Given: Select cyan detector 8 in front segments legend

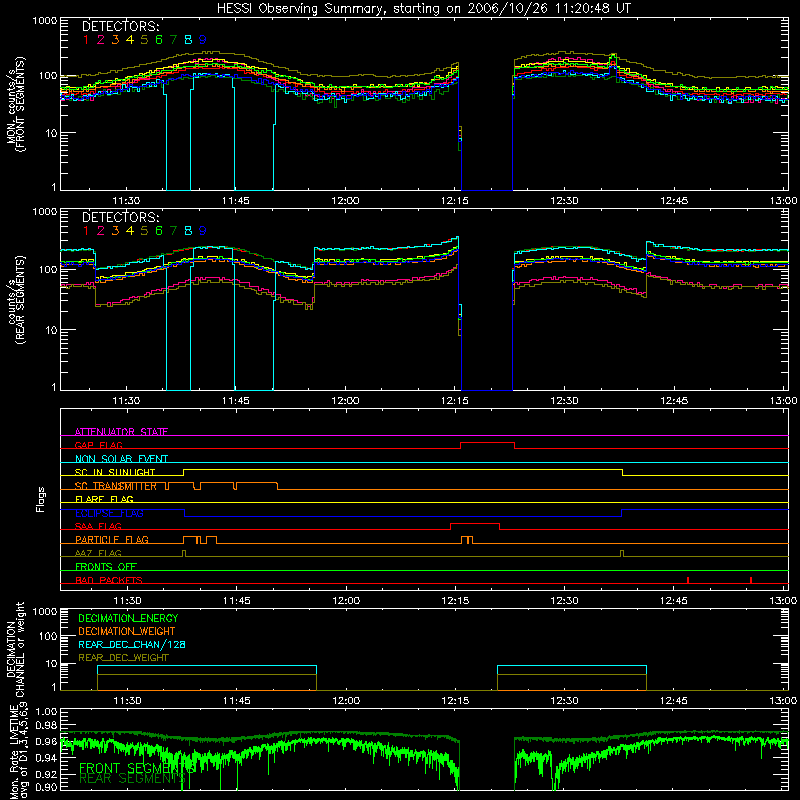Looking at the screenshot, I should (188, 40).
